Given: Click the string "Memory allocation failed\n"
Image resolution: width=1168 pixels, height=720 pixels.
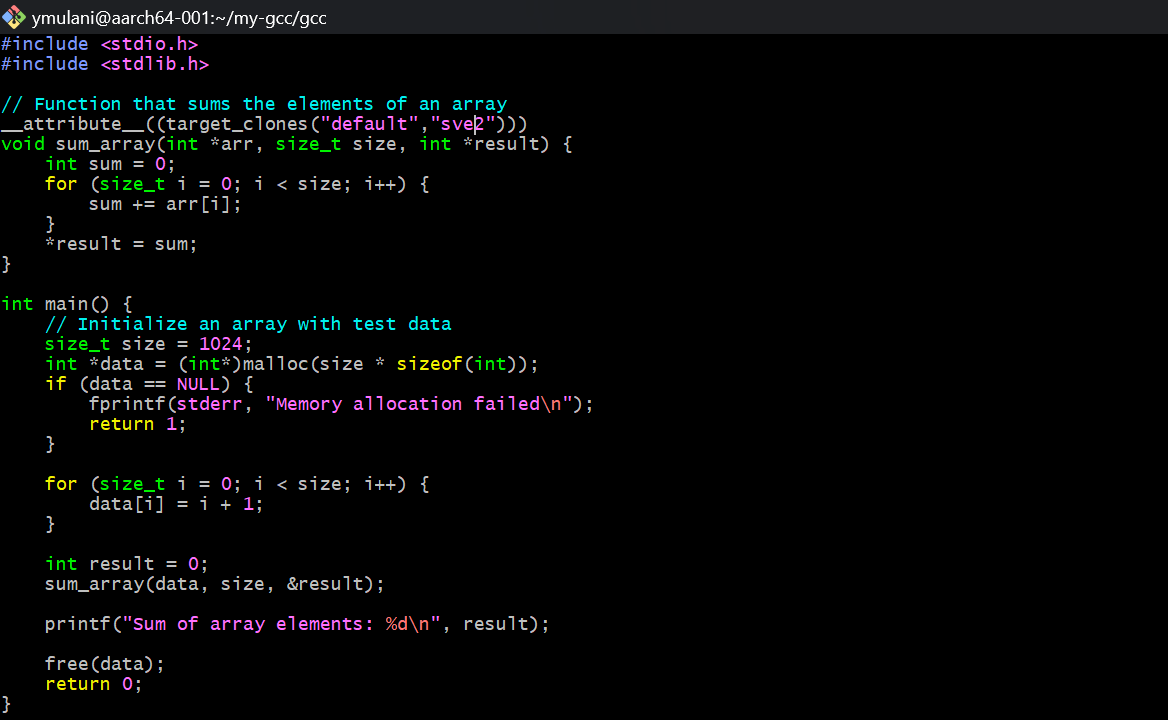Looking at the screenshot, I should tap(419, 404).
